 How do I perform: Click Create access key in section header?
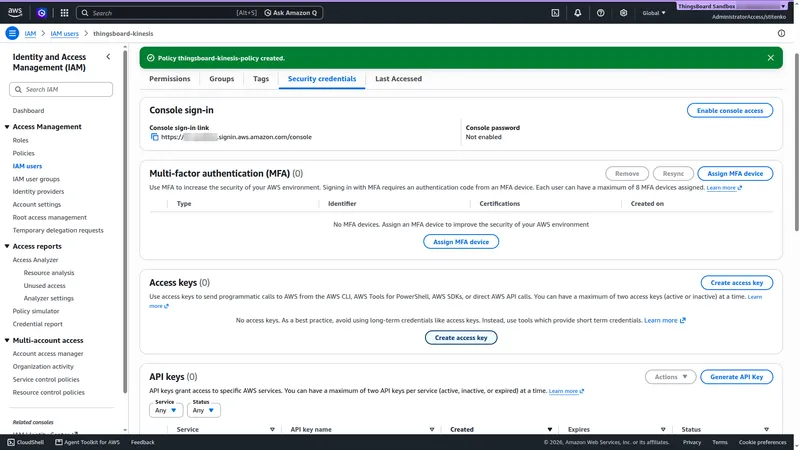click(736, 283)
